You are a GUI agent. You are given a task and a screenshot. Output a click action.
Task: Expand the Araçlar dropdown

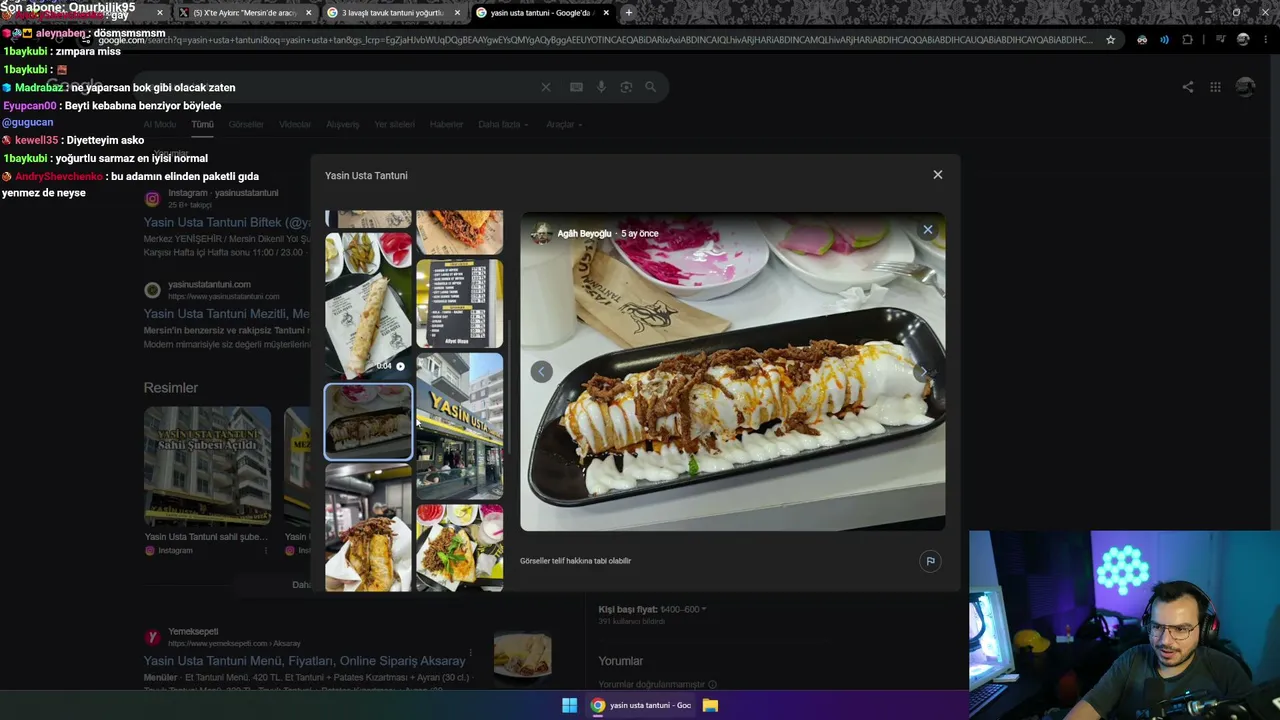point(564,125)
